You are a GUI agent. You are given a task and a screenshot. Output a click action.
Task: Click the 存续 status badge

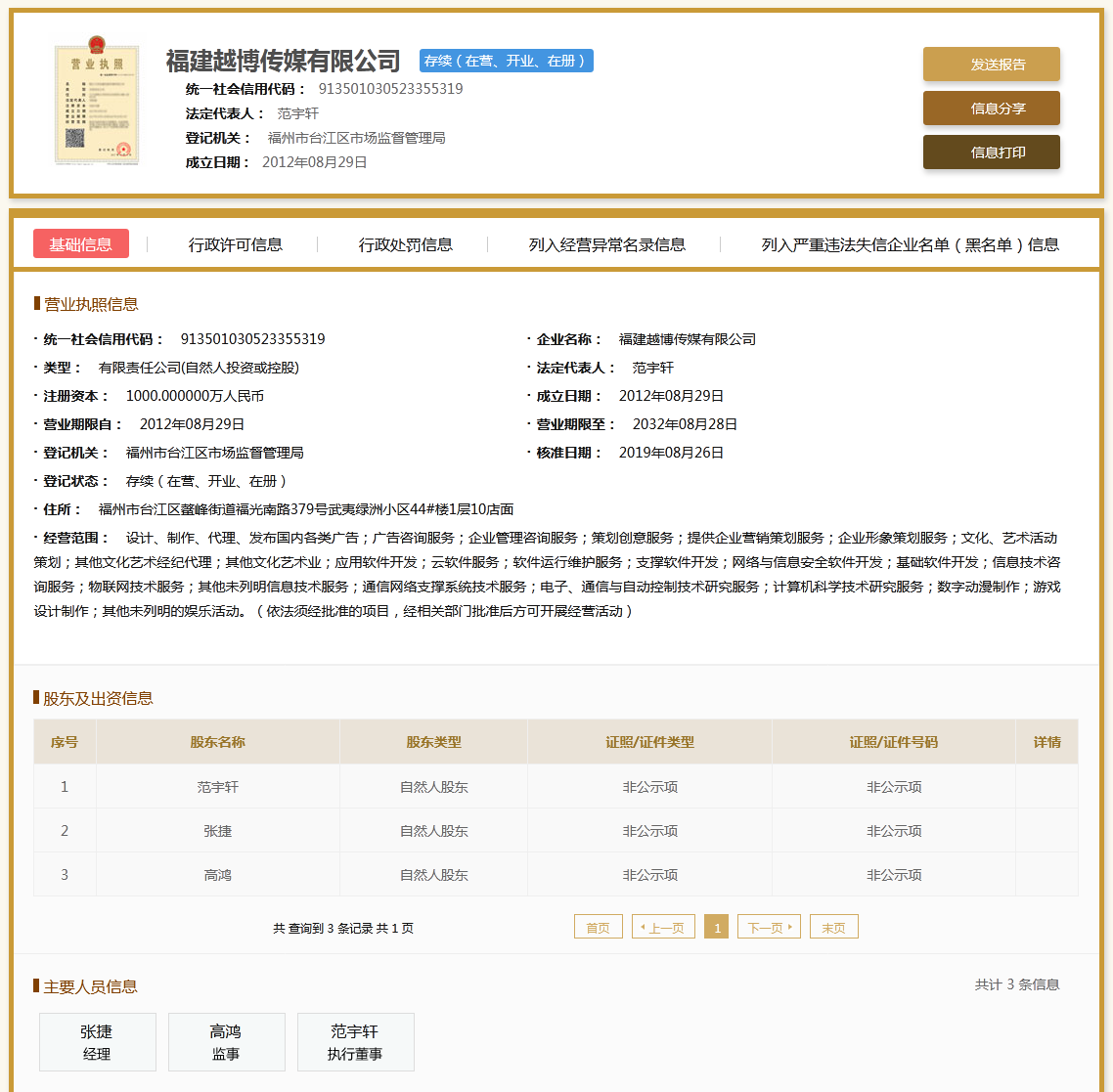[x=506, y=61]
